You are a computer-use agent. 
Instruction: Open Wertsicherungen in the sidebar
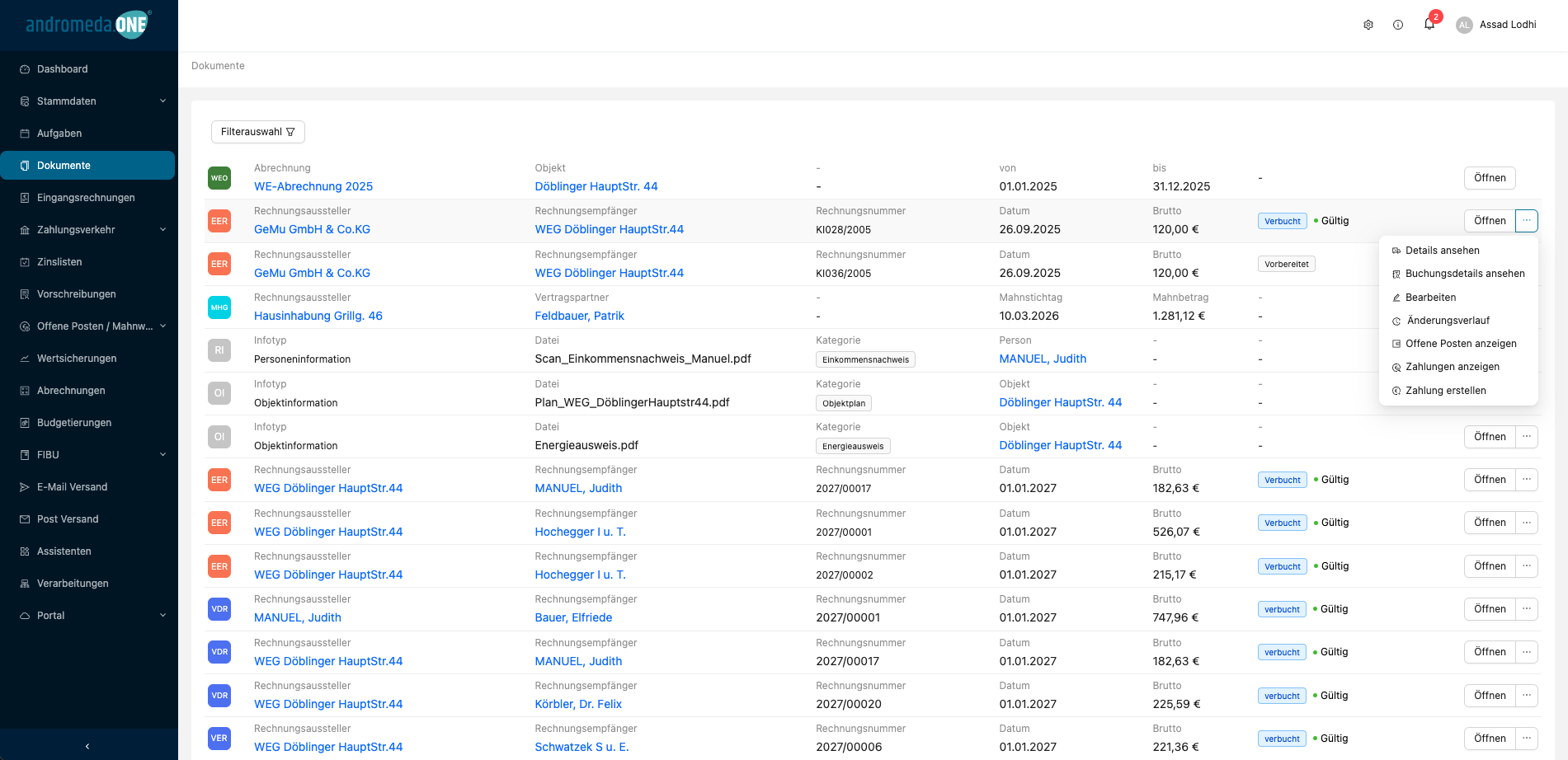tap(87, 359)
